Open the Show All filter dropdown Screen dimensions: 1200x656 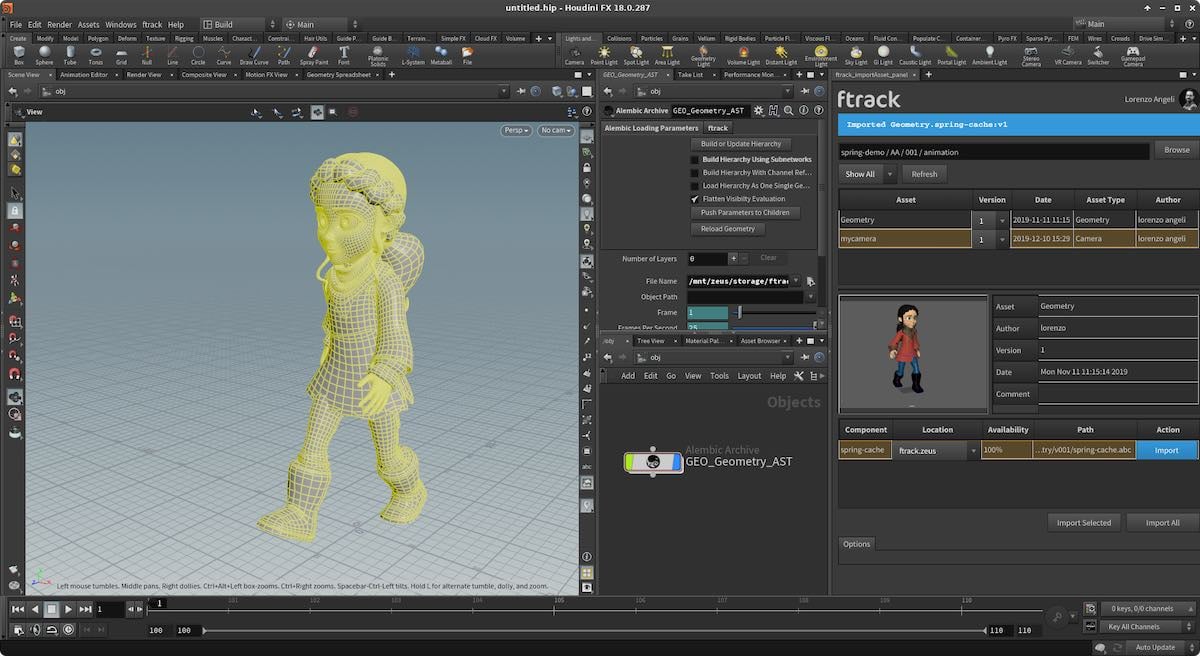[868, 174]
